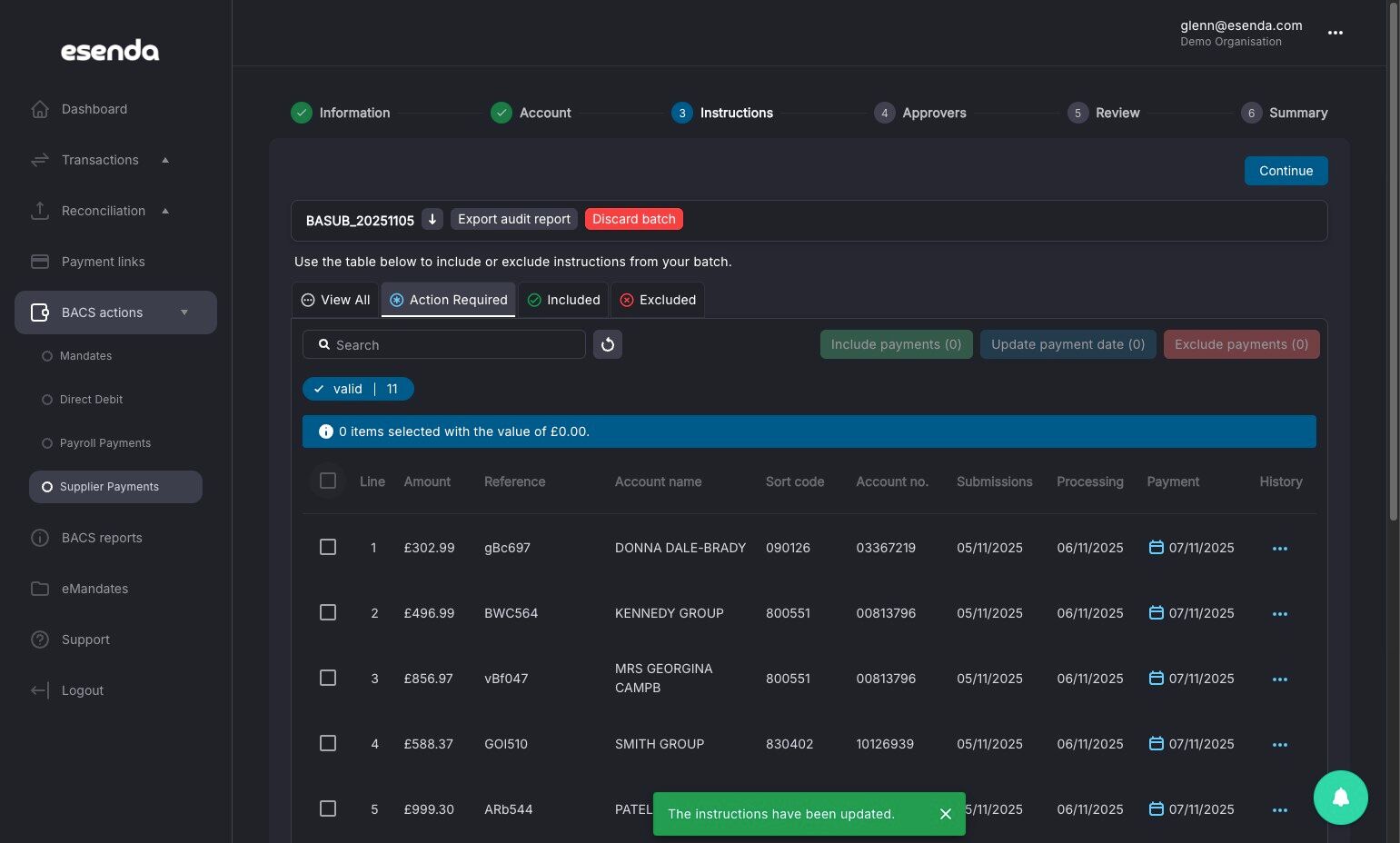
Task: Open history menu for KENNEDY GROUP row
Action: 1280,614
